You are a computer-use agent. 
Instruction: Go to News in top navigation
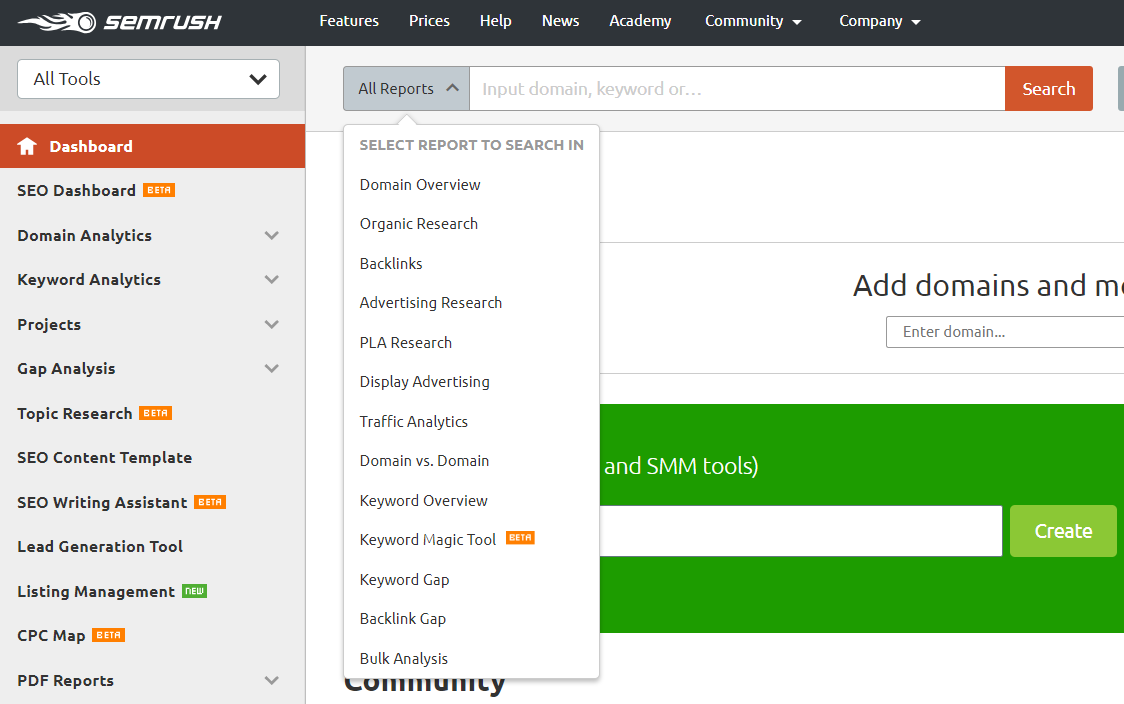tap(561, 21)
